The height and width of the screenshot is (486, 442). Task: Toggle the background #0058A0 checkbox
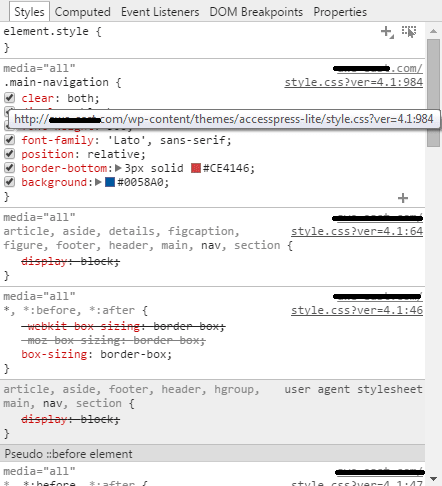[9, 182]
